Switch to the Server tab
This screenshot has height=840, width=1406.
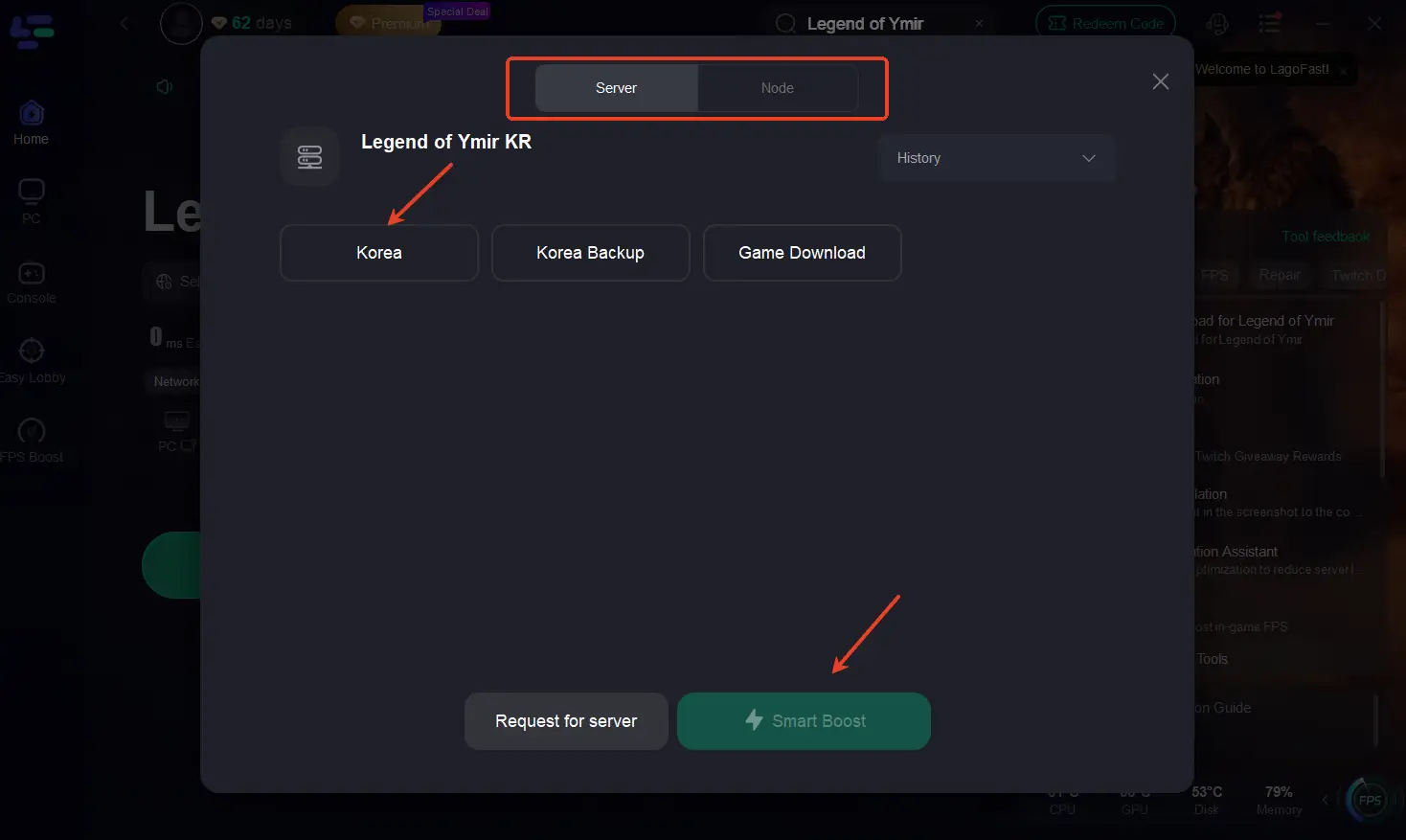(x=616, y=88)
